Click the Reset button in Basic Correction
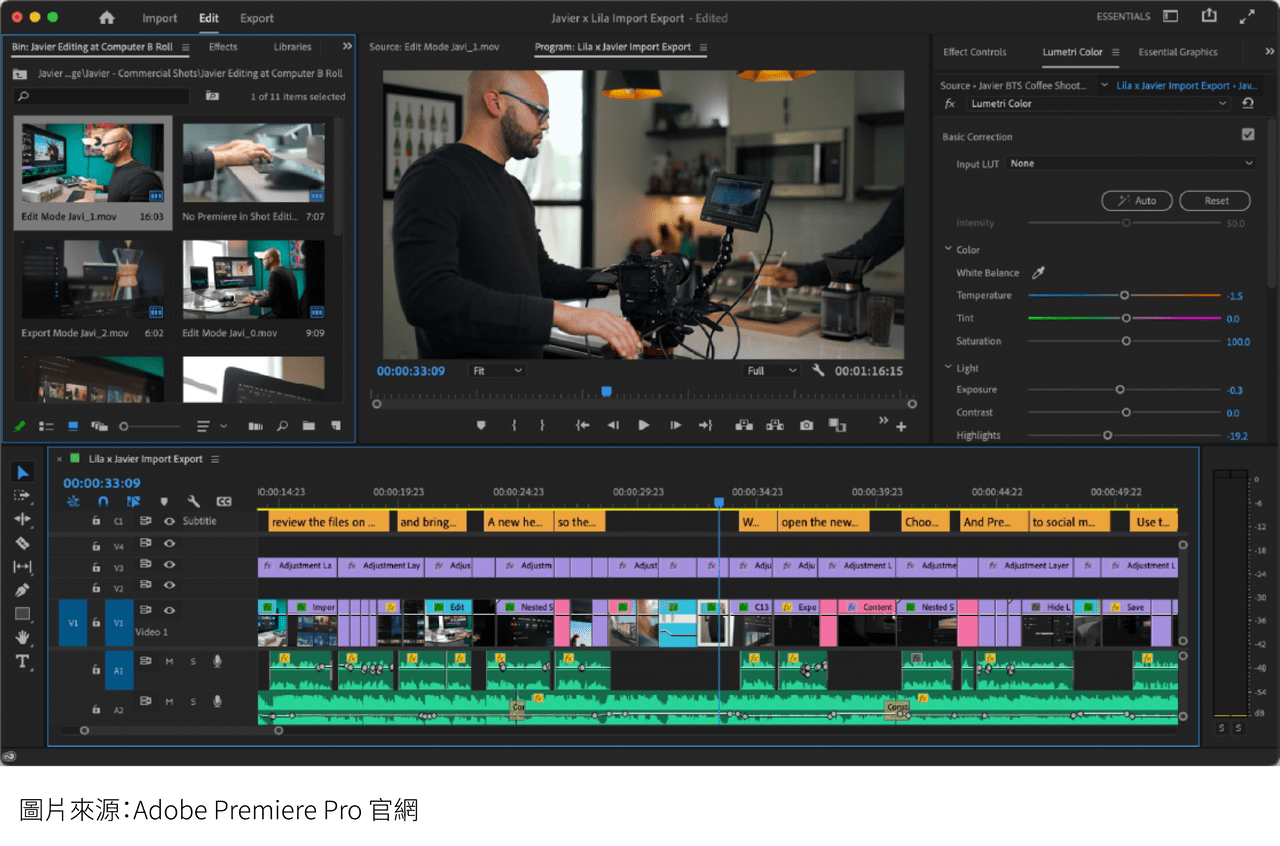 [1215, 201]
